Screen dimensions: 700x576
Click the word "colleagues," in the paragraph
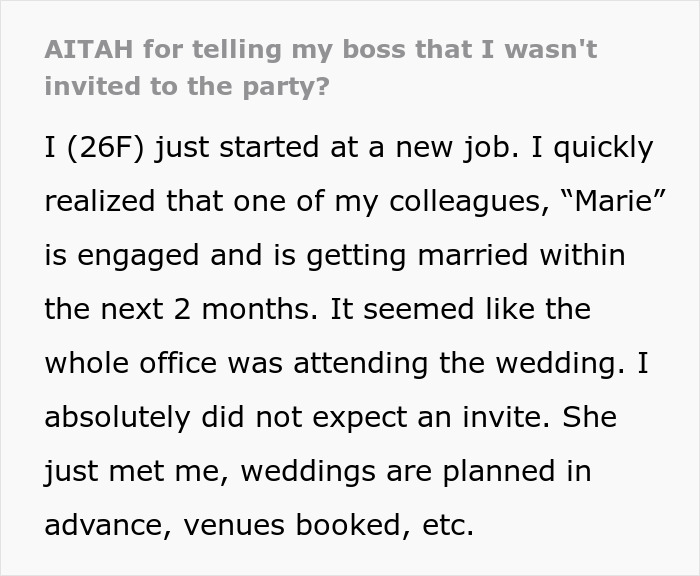tap(469, 202)
